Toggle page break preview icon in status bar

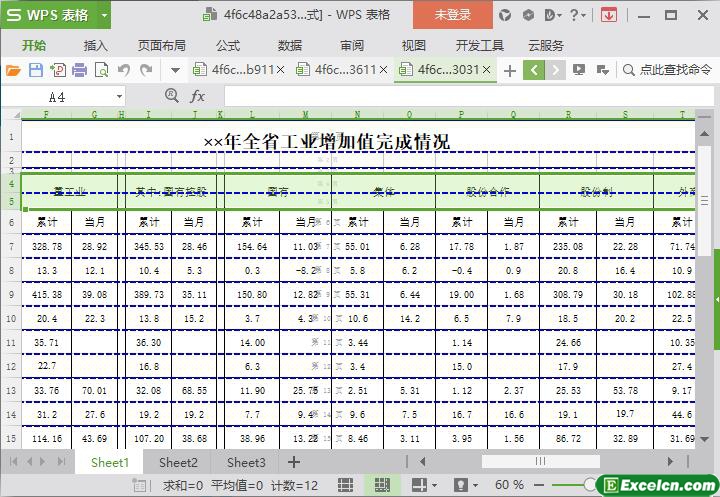(382, 485)
